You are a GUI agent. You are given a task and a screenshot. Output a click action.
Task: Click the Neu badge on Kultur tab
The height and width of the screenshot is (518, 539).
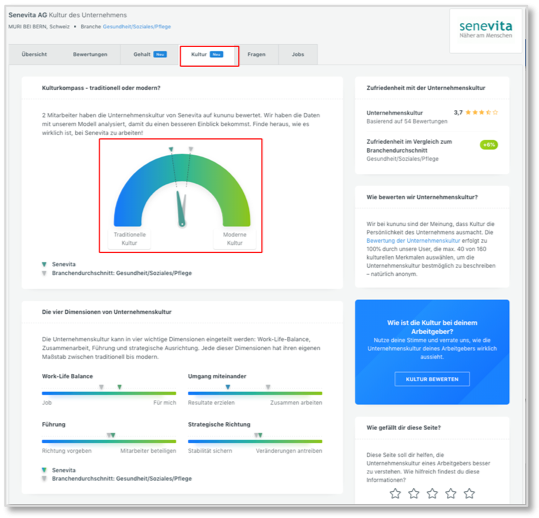(216, 54)
